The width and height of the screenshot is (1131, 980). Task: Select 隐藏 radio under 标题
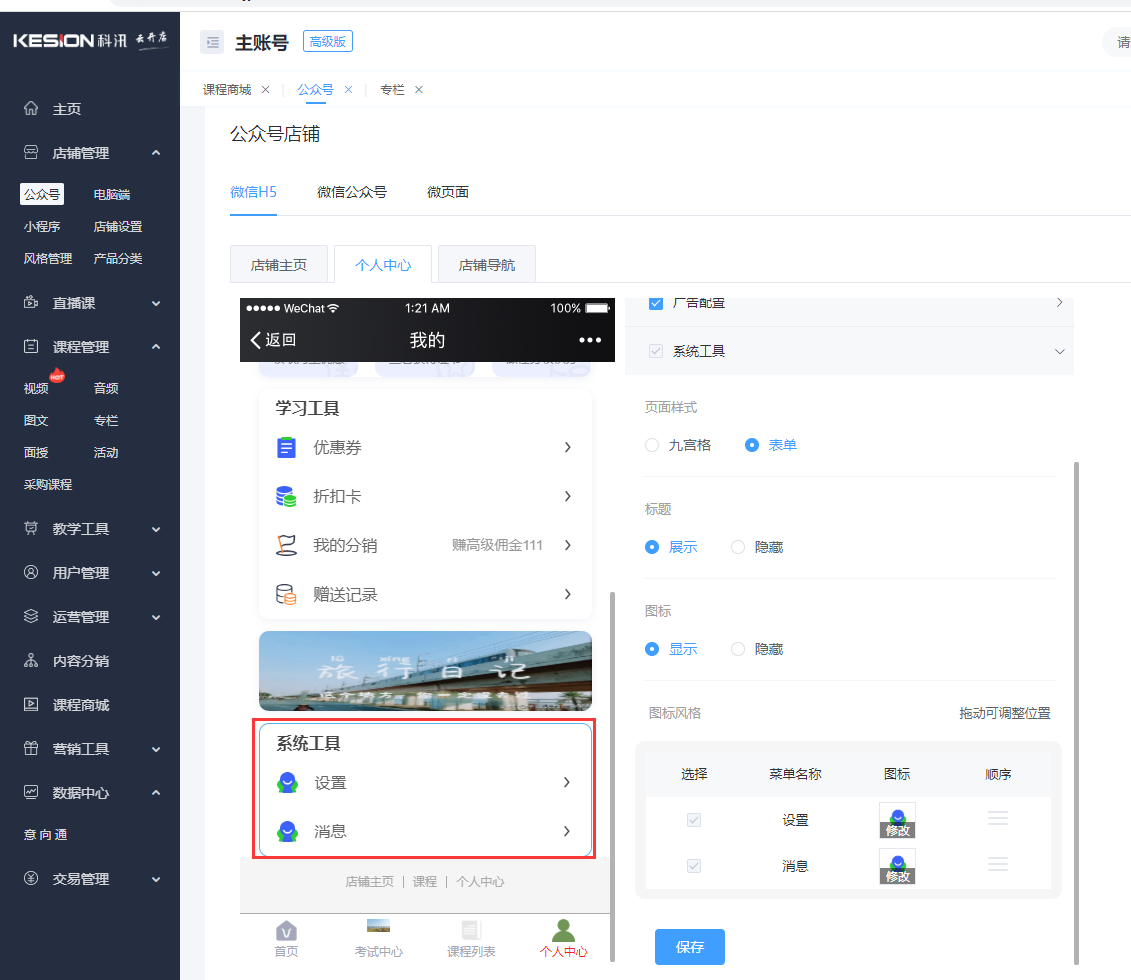[738, 547]
